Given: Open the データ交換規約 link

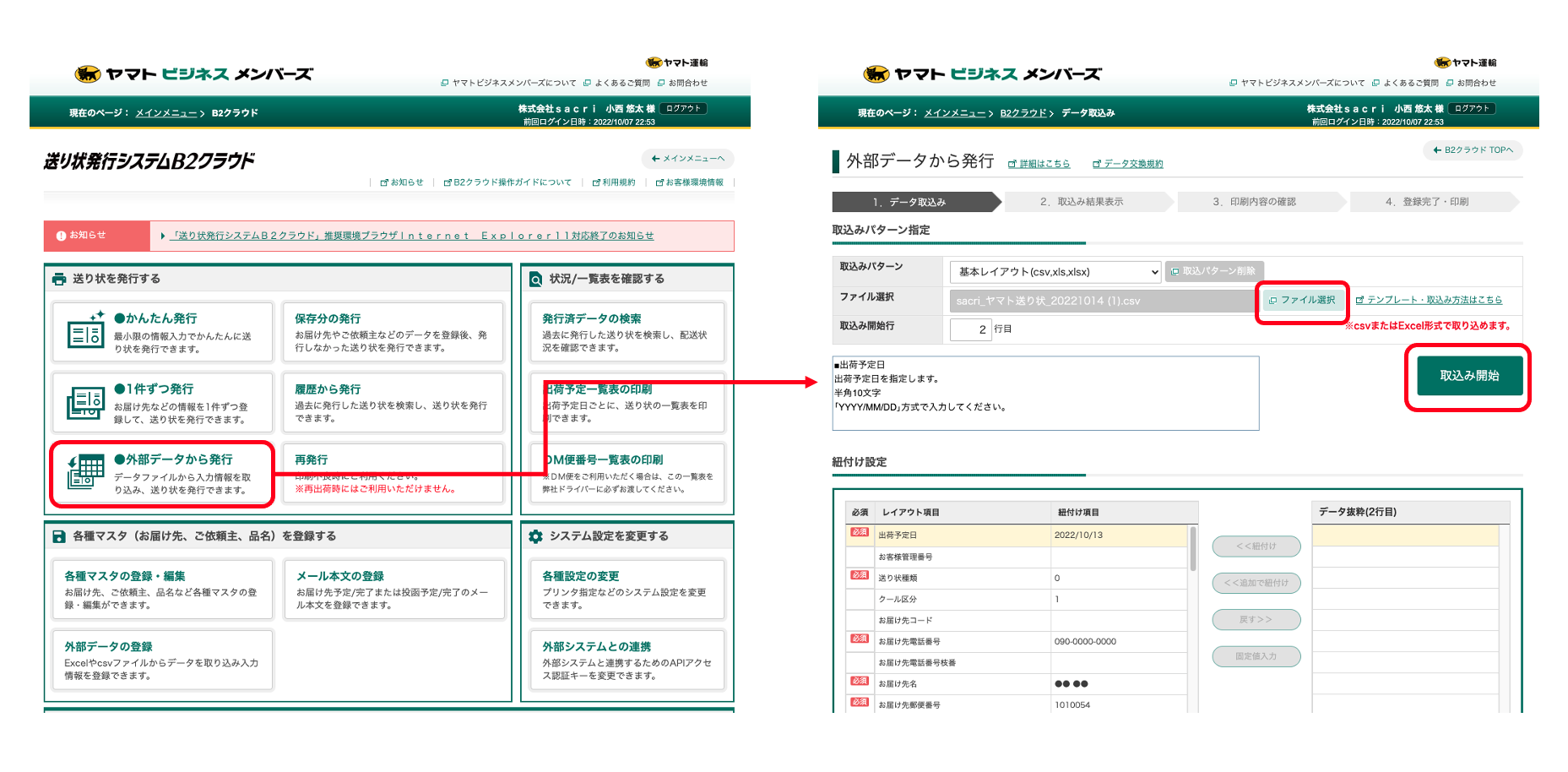Looking at the screenshot, I should [x=1127, y=164].
